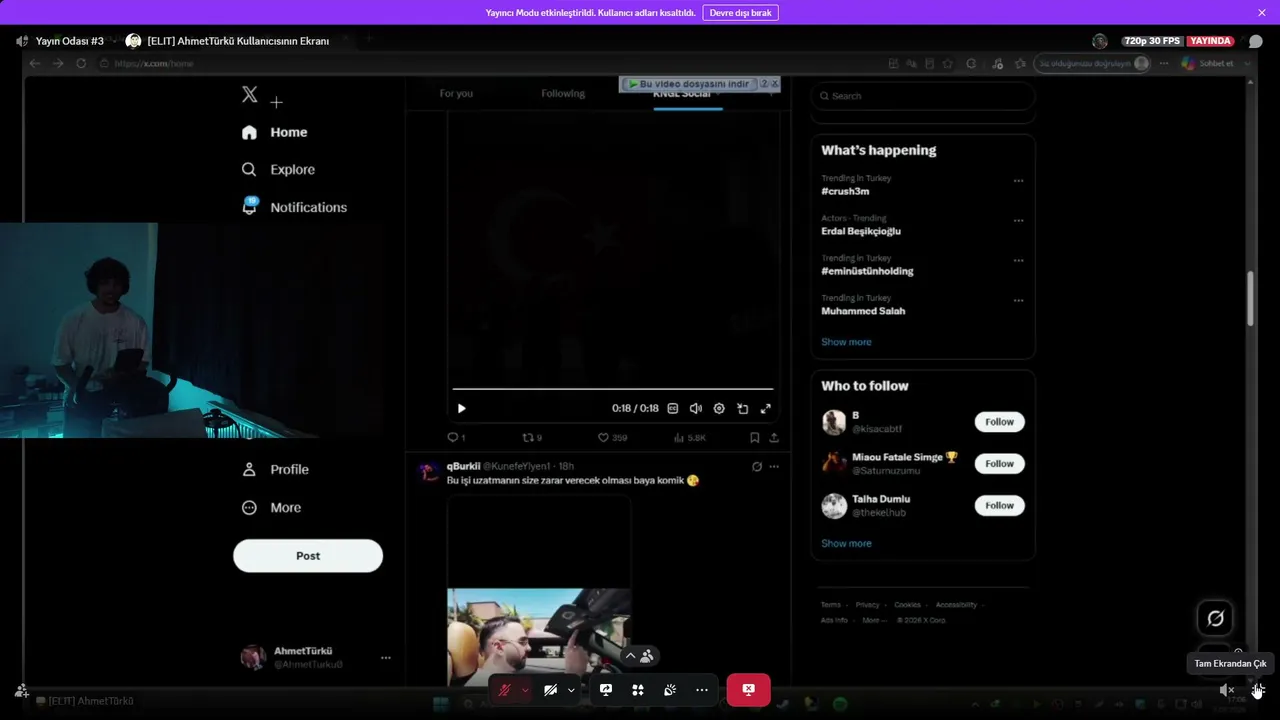
Task: Switch to the Following tab
Action: tap(563, 94)
